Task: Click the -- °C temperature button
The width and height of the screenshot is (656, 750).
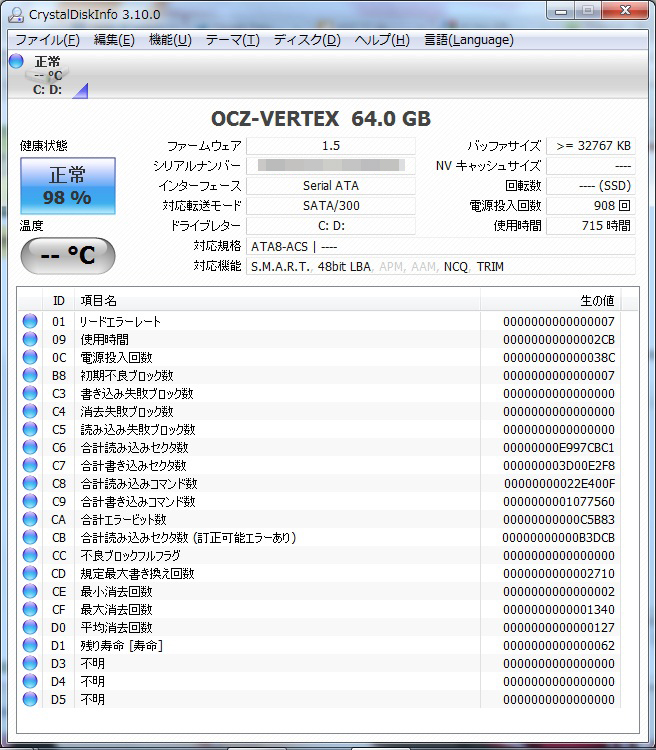Action: coord(67,255)
